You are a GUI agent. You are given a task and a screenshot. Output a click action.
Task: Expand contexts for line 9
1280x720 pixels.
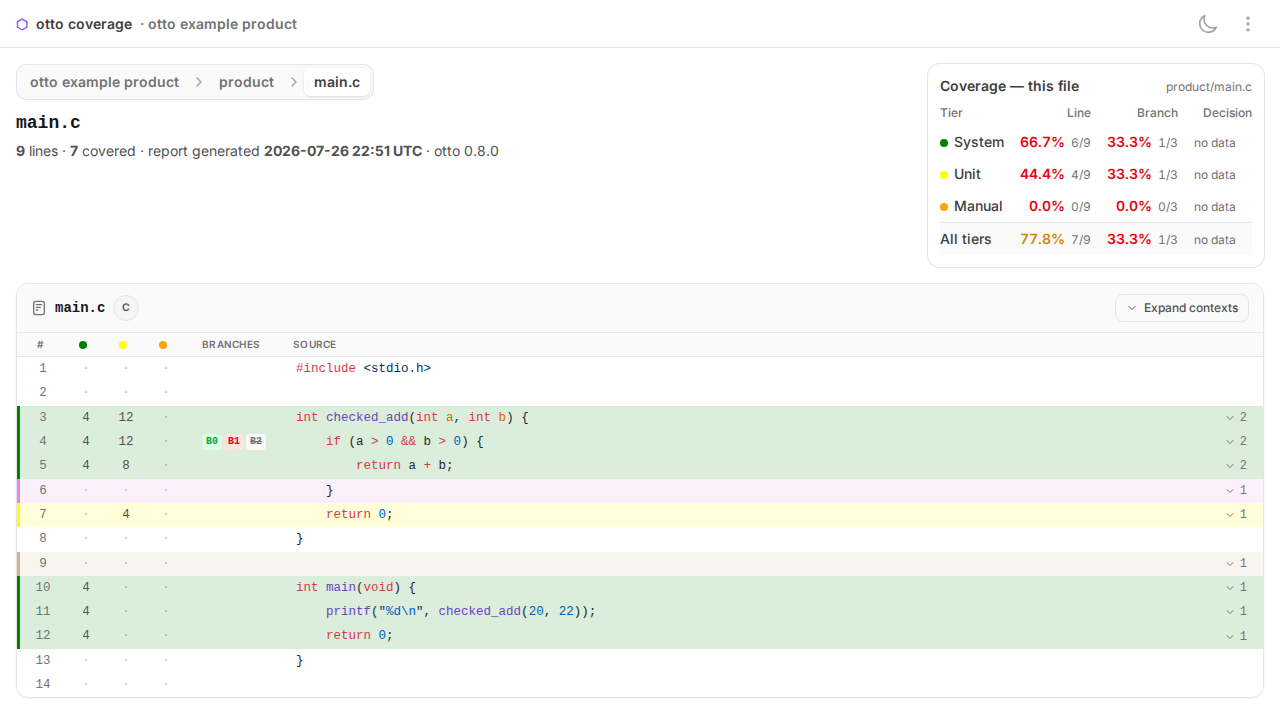[x=1237, y=563]
